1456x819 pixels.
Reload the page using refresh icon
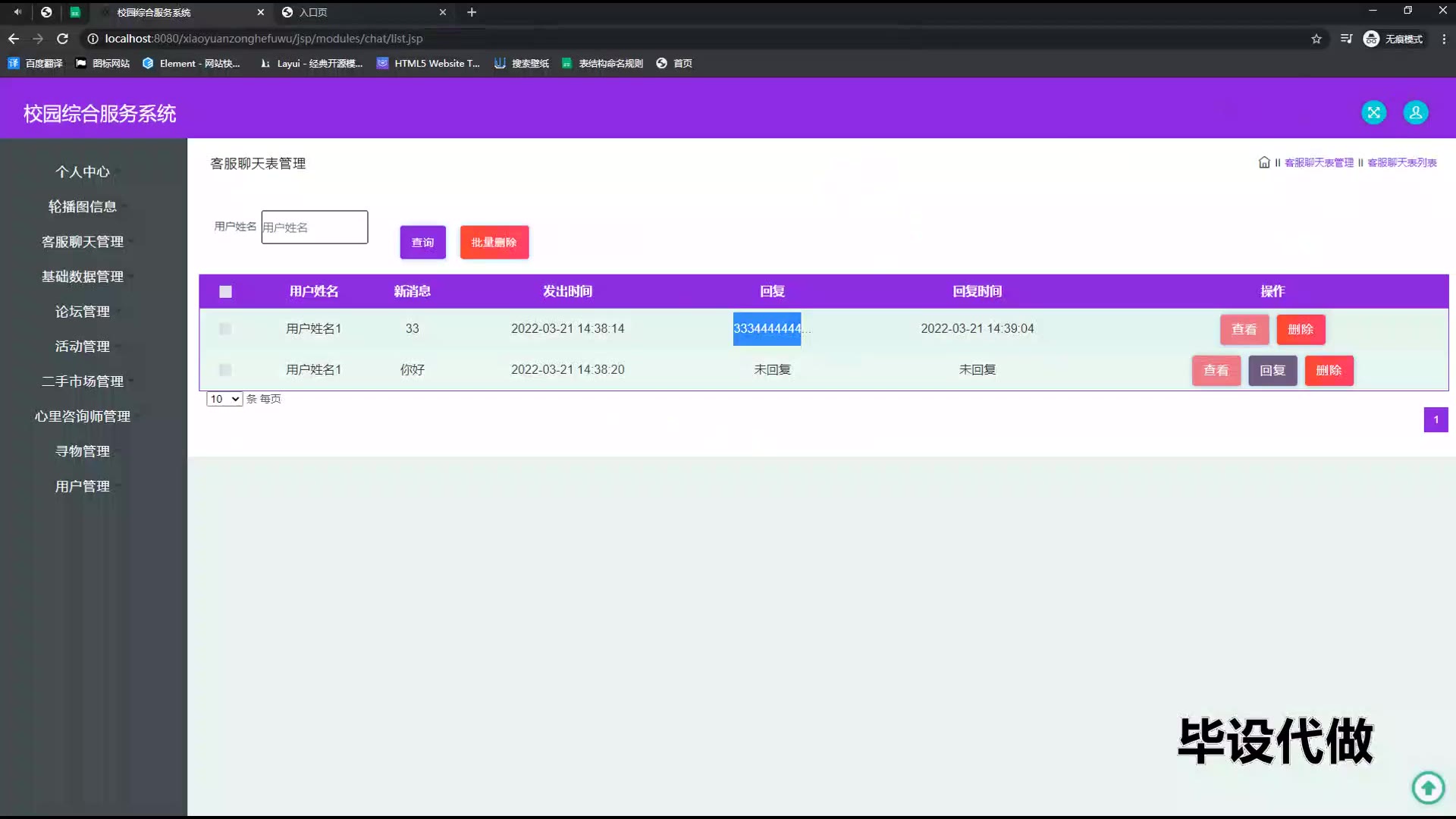(x=63, y=39)
